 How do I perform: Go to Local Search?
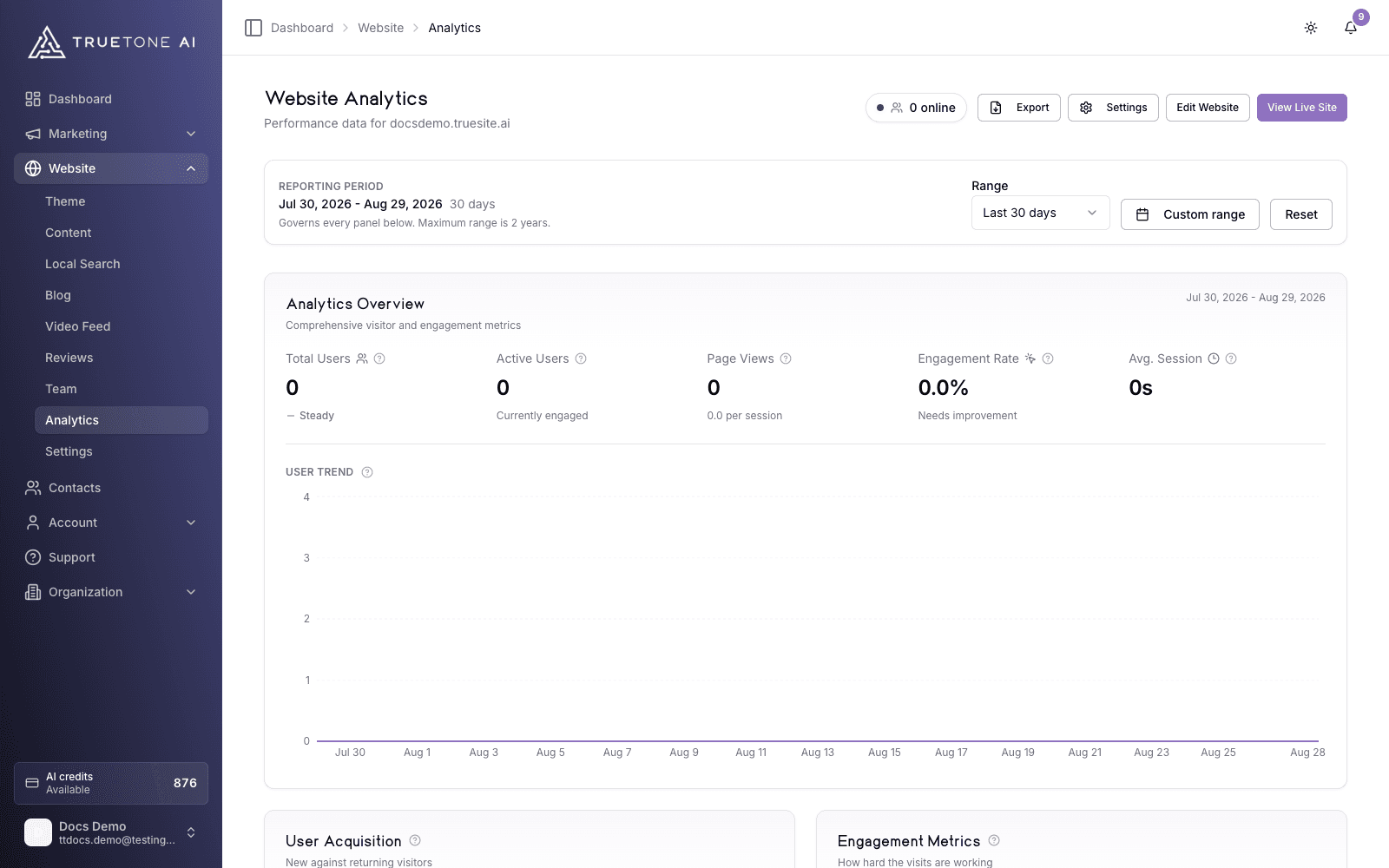122,264
